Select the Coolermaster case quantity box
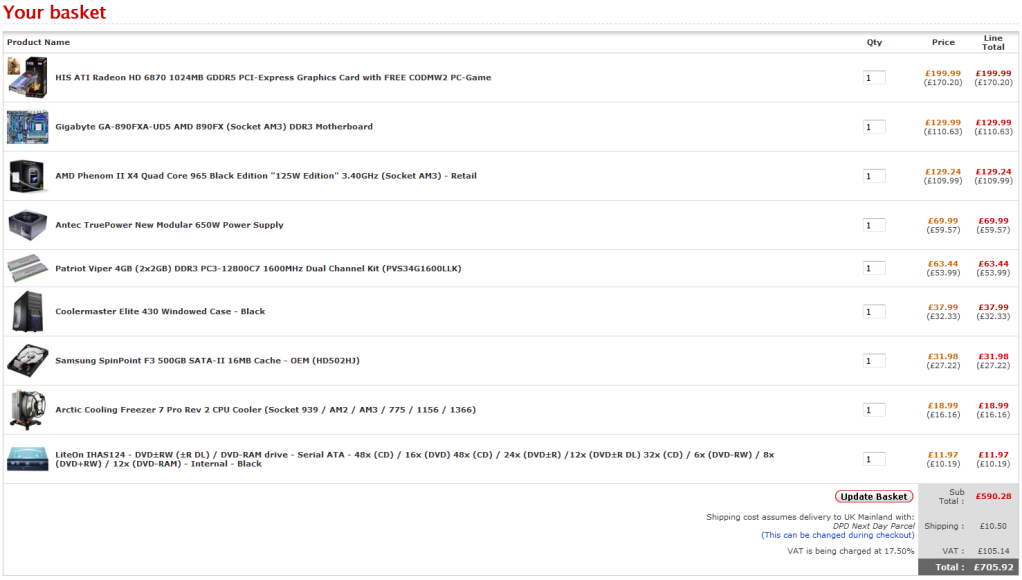 click(874, 311)
